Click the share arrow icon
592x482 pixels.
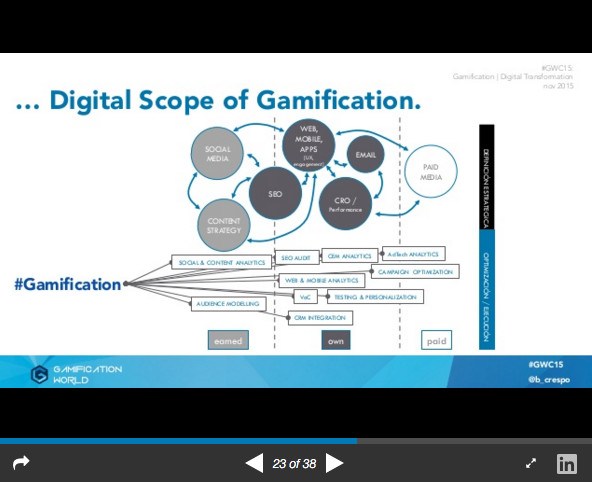point(21,462)
